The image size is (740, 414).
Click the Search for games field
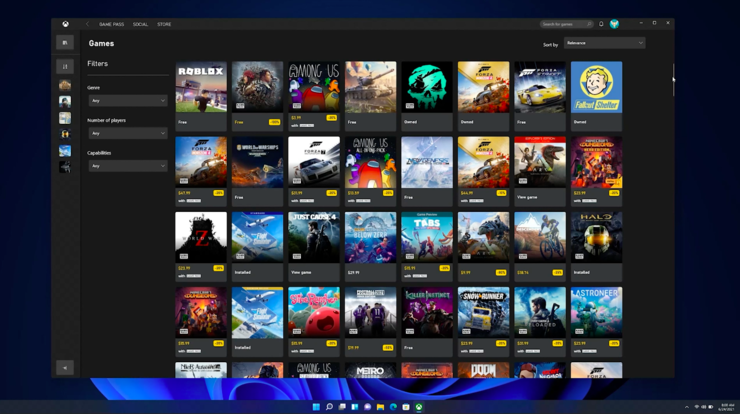[565, 24]
